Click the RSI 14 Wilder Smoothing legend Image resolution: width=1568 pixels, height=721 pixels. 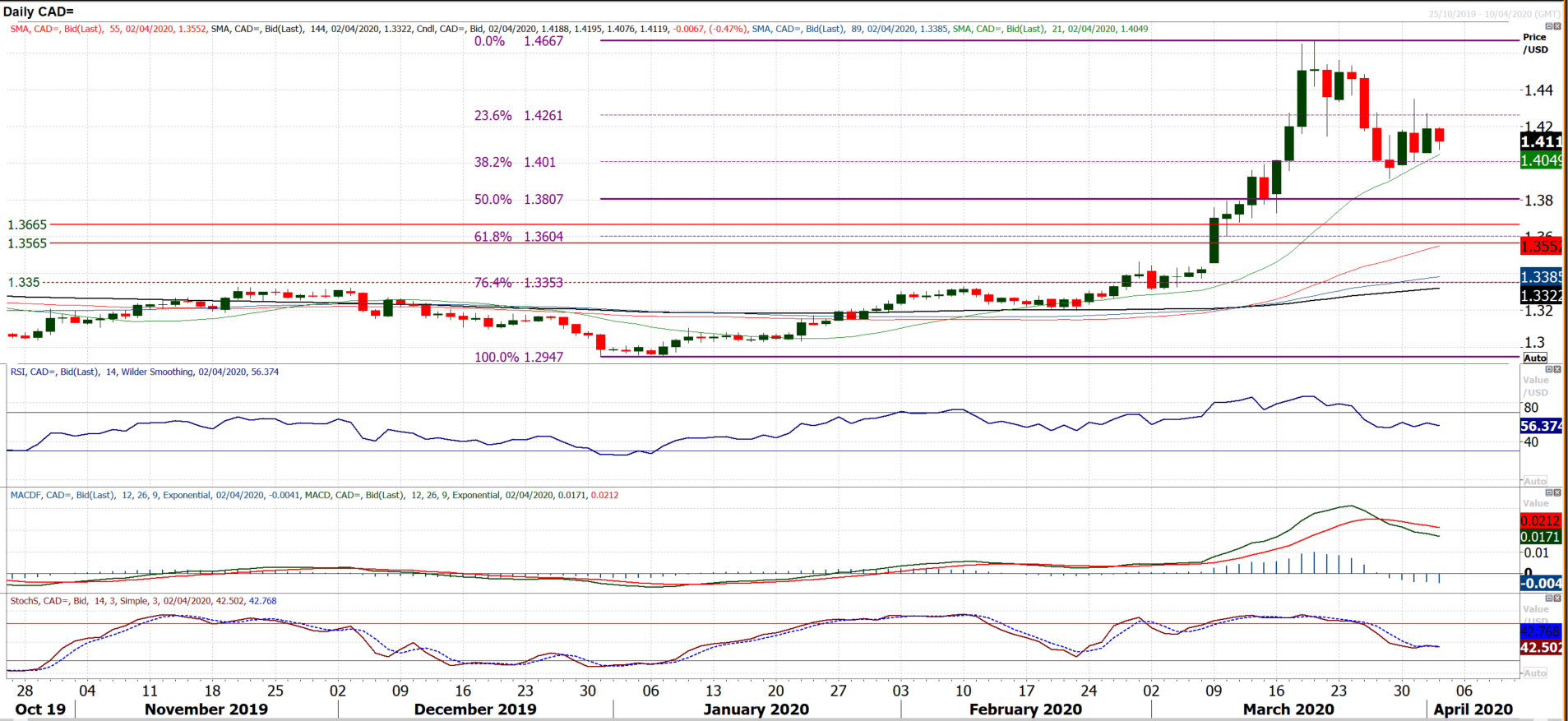[x=145, y=372]
